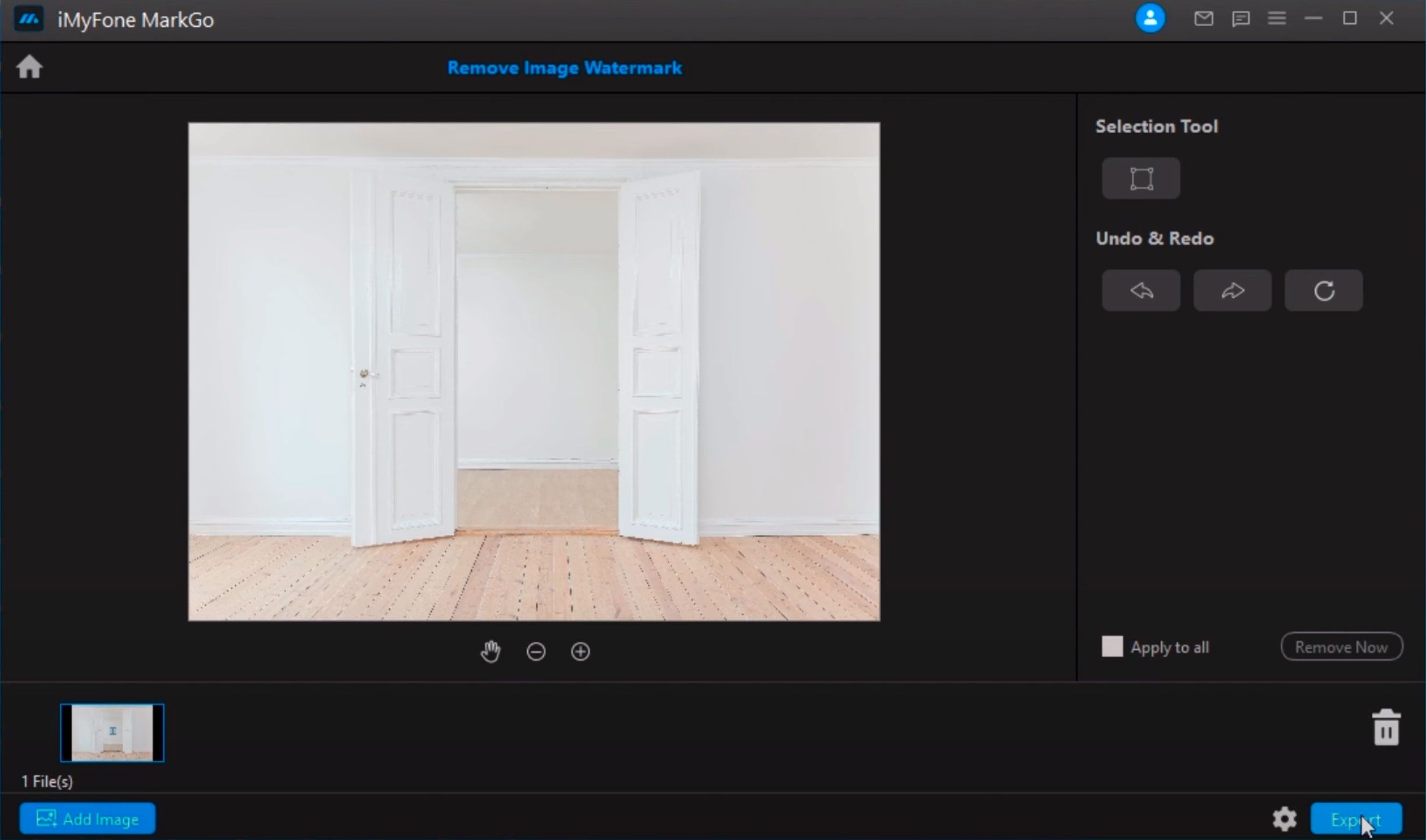Click the Redo arrow button

1232,290
